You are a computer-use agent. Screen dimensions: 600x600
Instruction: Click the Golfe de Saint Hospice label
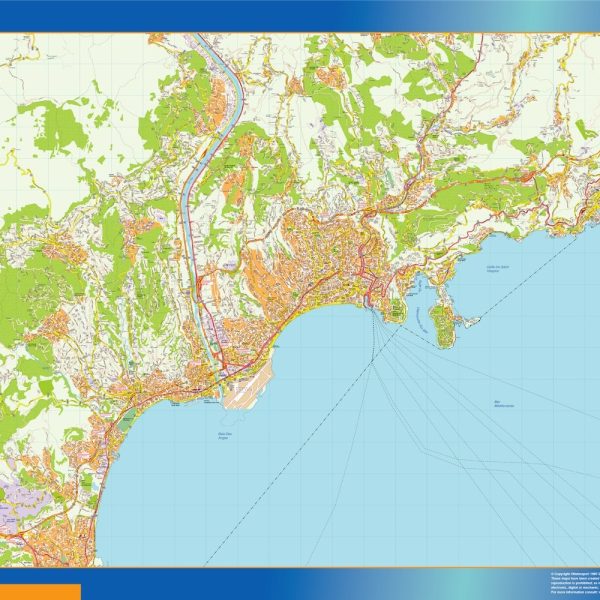tap(497, 269)
